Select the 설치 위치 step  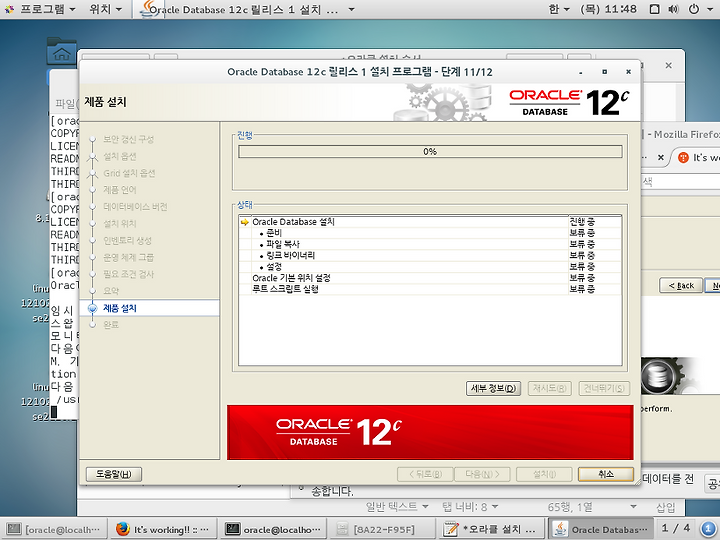[120, 224]
